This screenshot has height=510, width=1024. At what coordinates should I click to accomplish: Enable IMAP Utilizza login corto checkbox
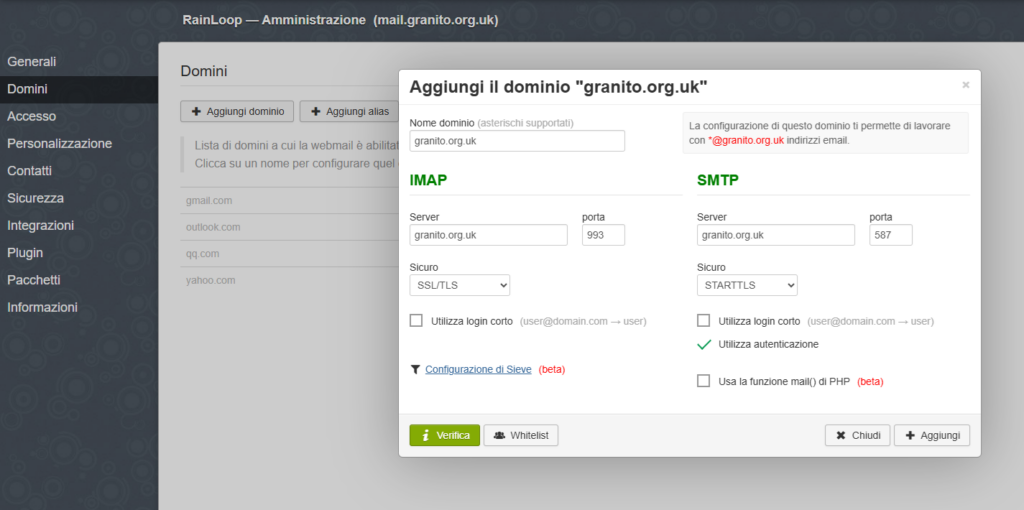(416, 321)
